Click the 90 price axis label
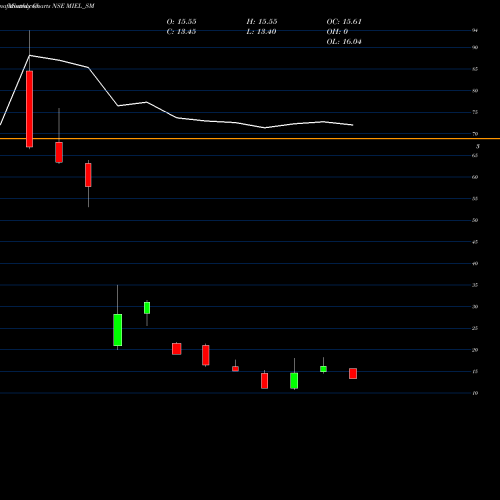500x500 pixels. pos(475,47)
